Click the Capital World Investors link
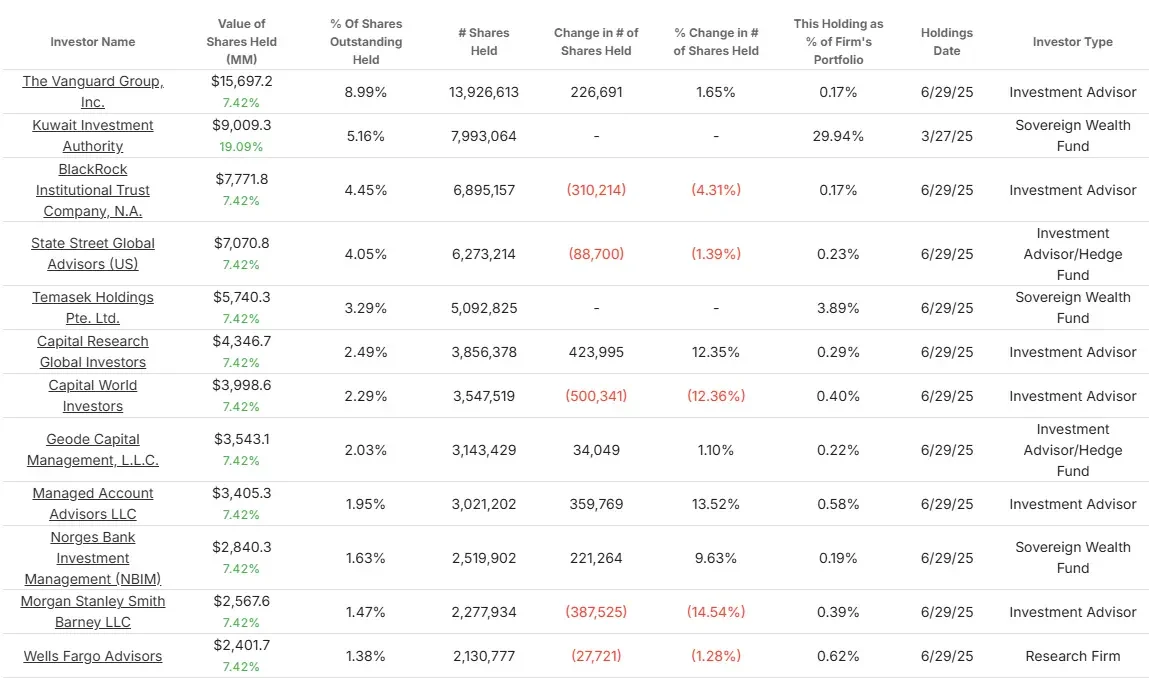Viewport: 1149px width, 678px height. pos(93,396)
